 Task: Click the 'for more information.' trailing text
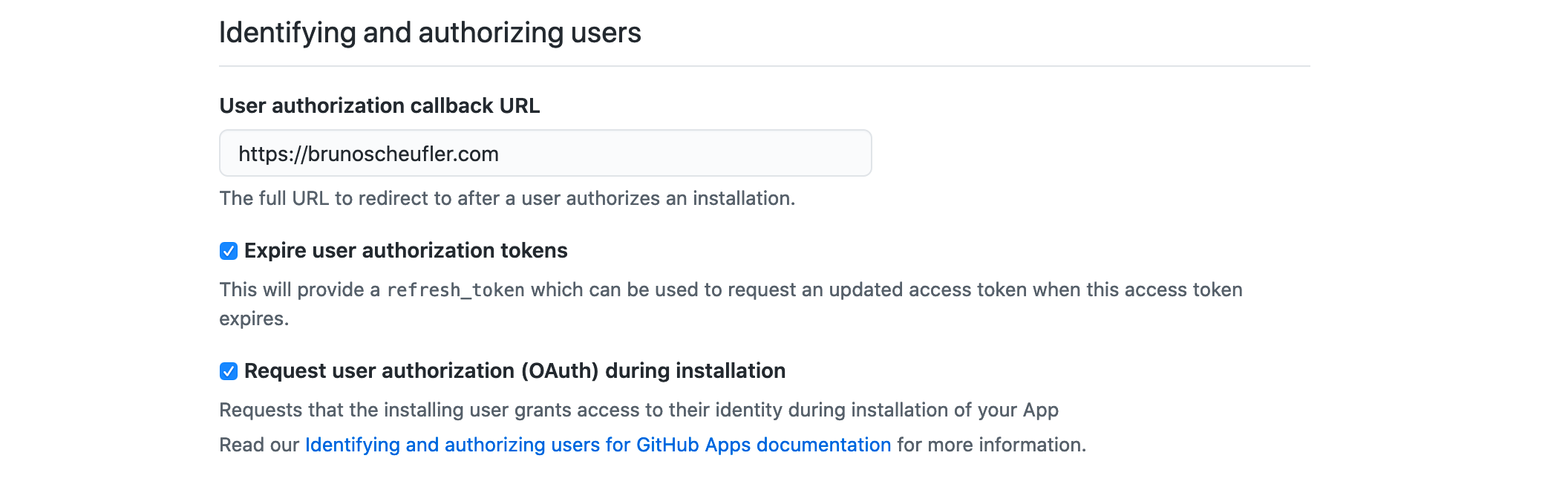click(992, 445)
